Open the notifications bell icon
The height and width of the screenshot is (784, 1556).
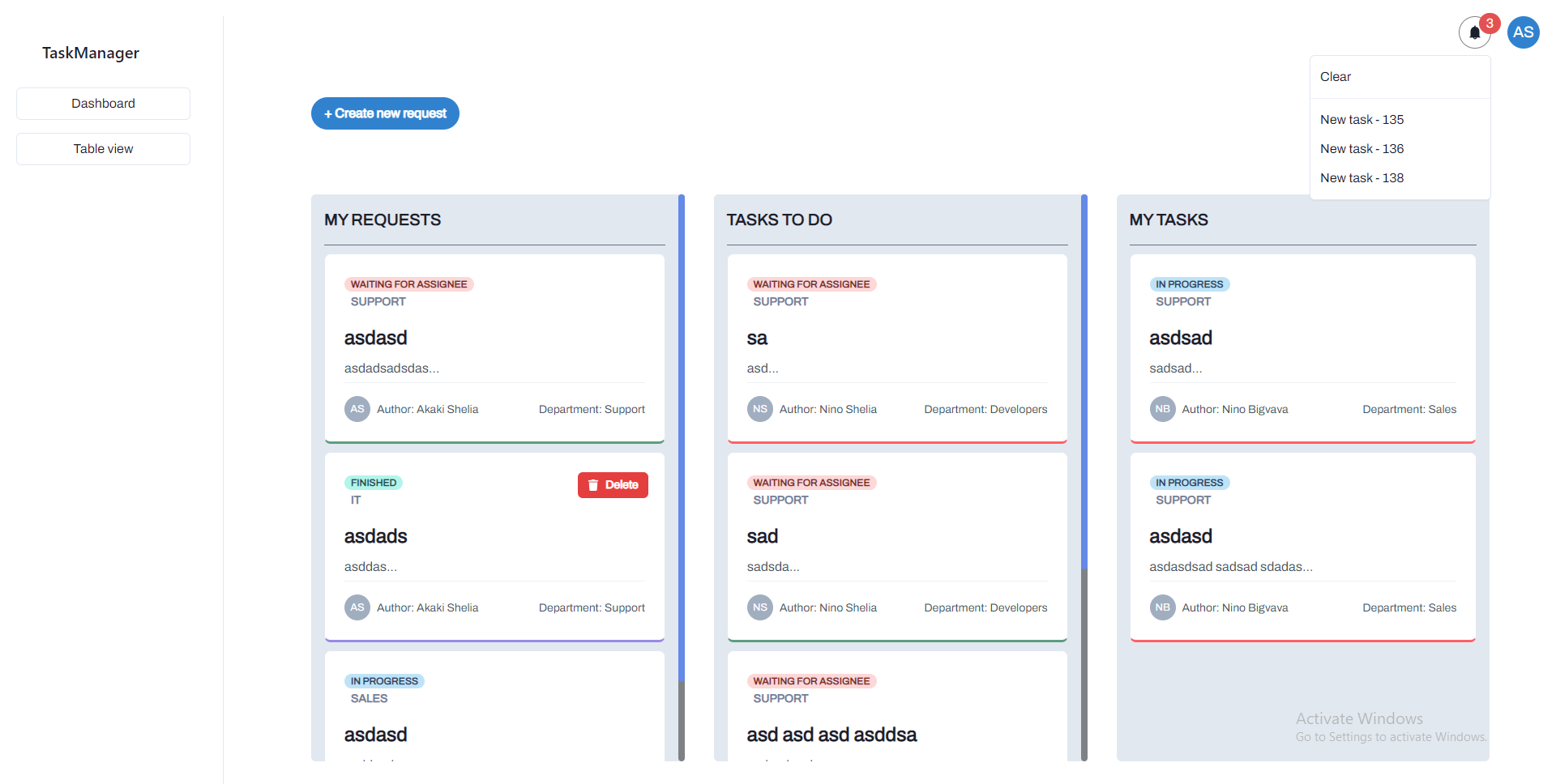point(1473,33)
